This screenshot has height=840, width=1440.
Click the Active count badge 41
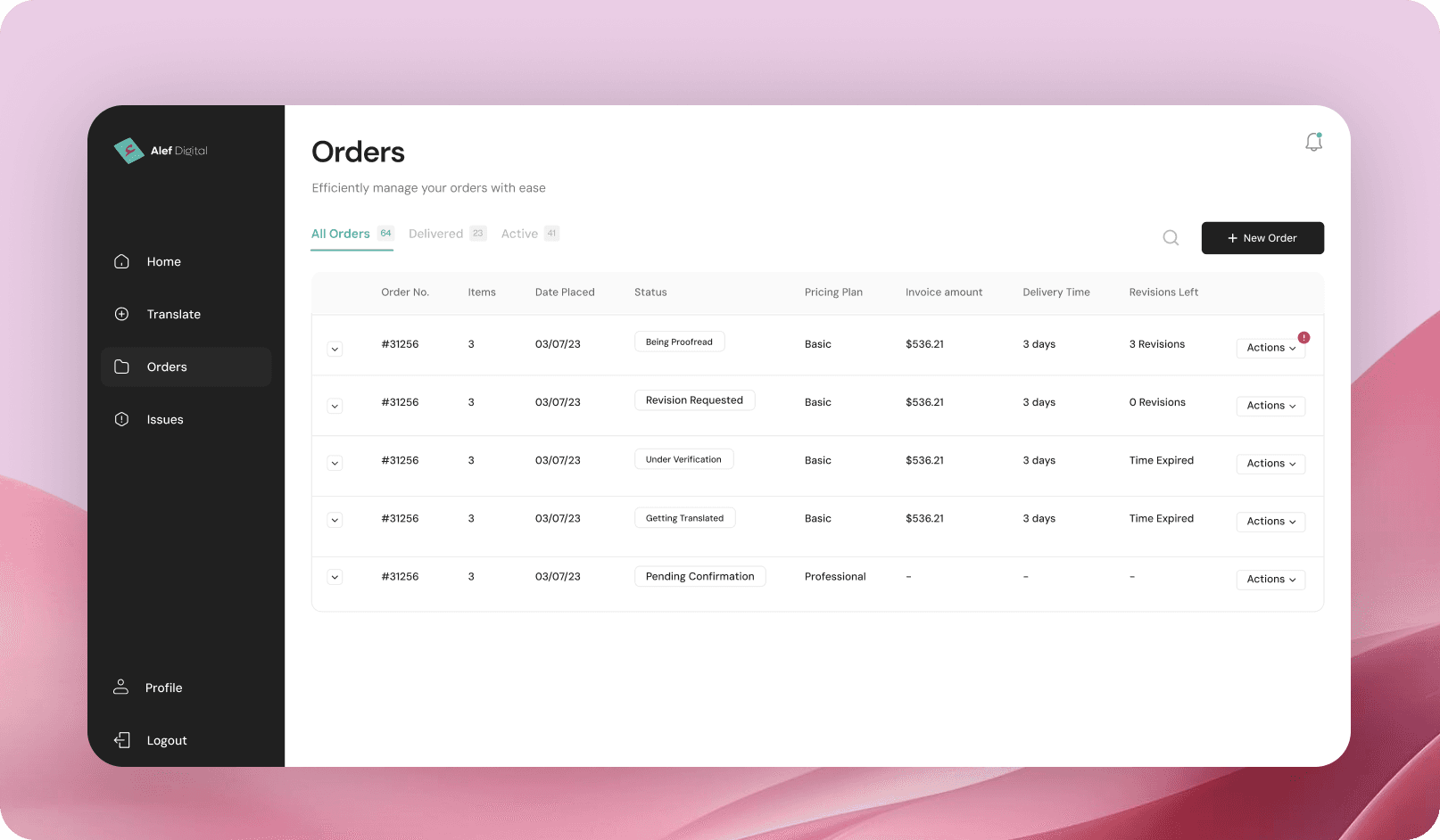(x=551, y=234)
